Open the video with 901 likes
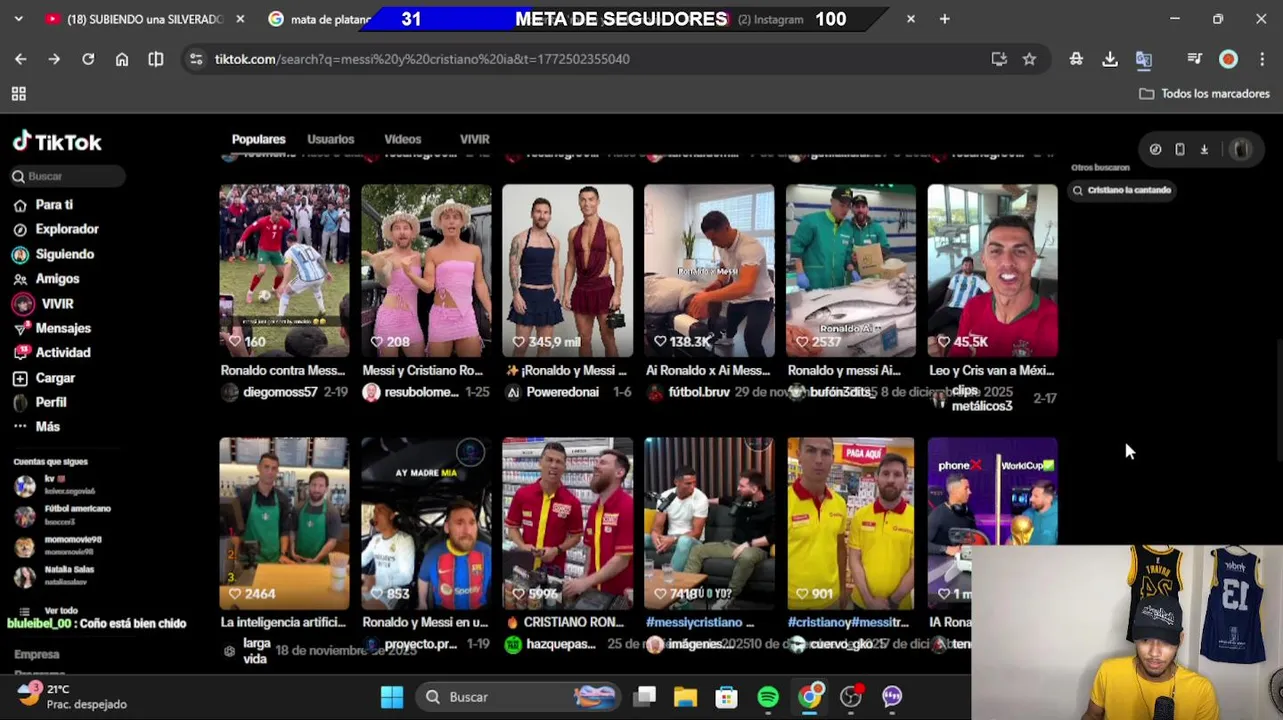 pyautogui.click(x=850, y=523)
